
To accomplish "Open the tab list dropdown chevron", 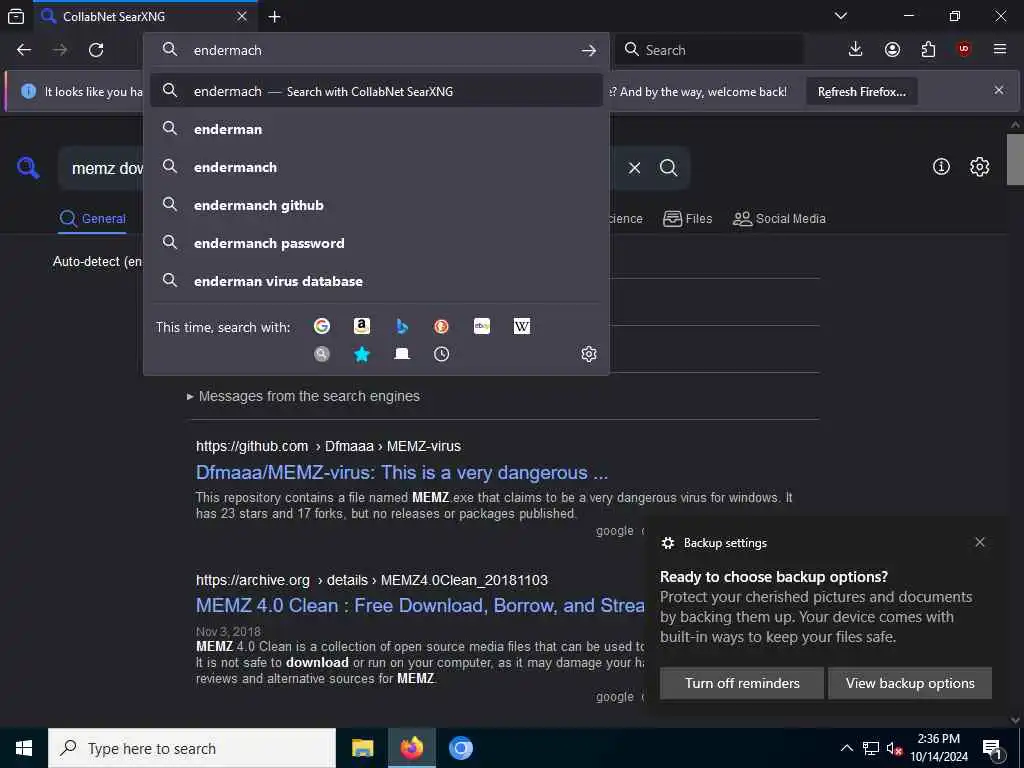I will (841, 16).
